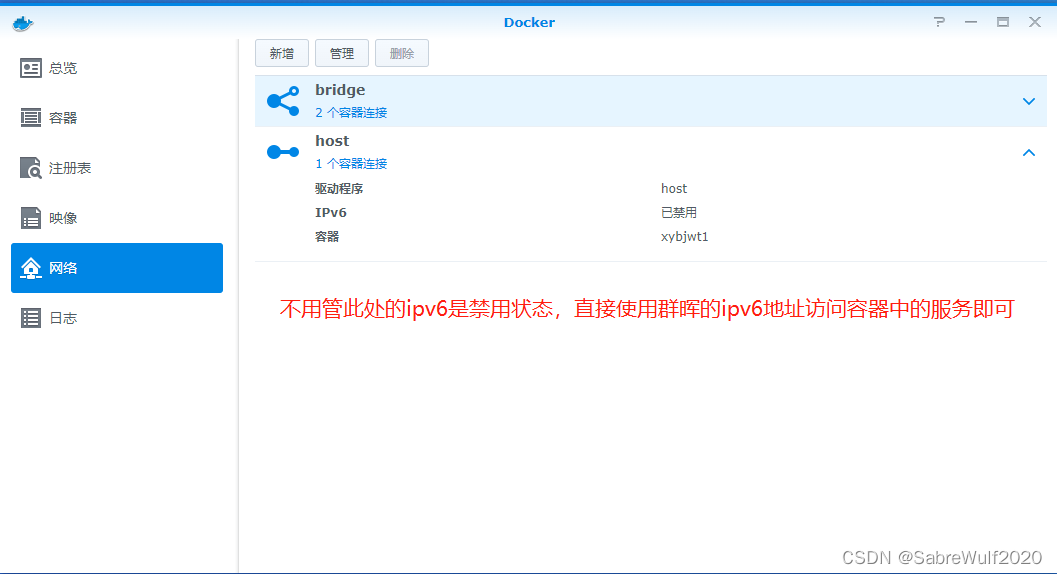The height and width of the screenshot is (574, 1057).
Task: Switch to 总览 section
Action: point(117,68)
